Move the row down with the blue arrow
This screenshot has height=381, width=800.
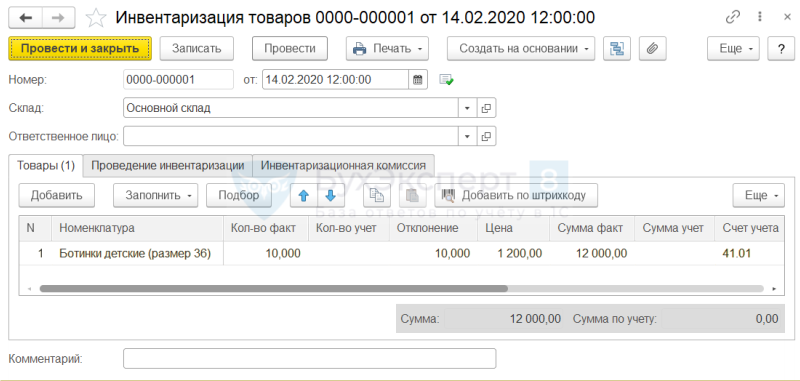click(331, 196)
